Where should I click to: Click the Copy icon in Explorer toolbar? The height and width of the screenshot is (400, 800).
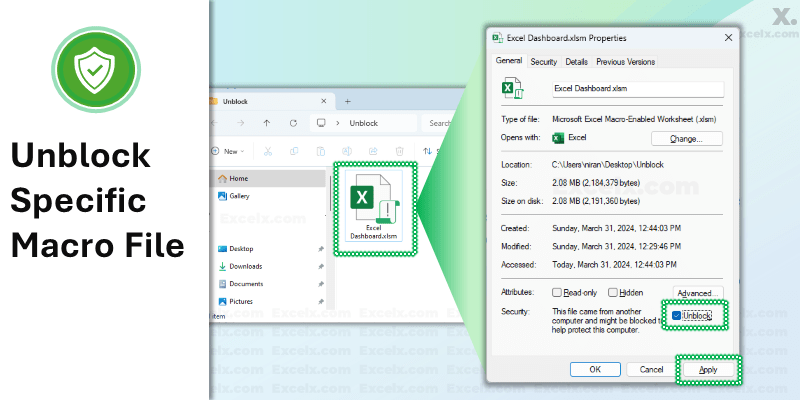[x=294, y=151]
